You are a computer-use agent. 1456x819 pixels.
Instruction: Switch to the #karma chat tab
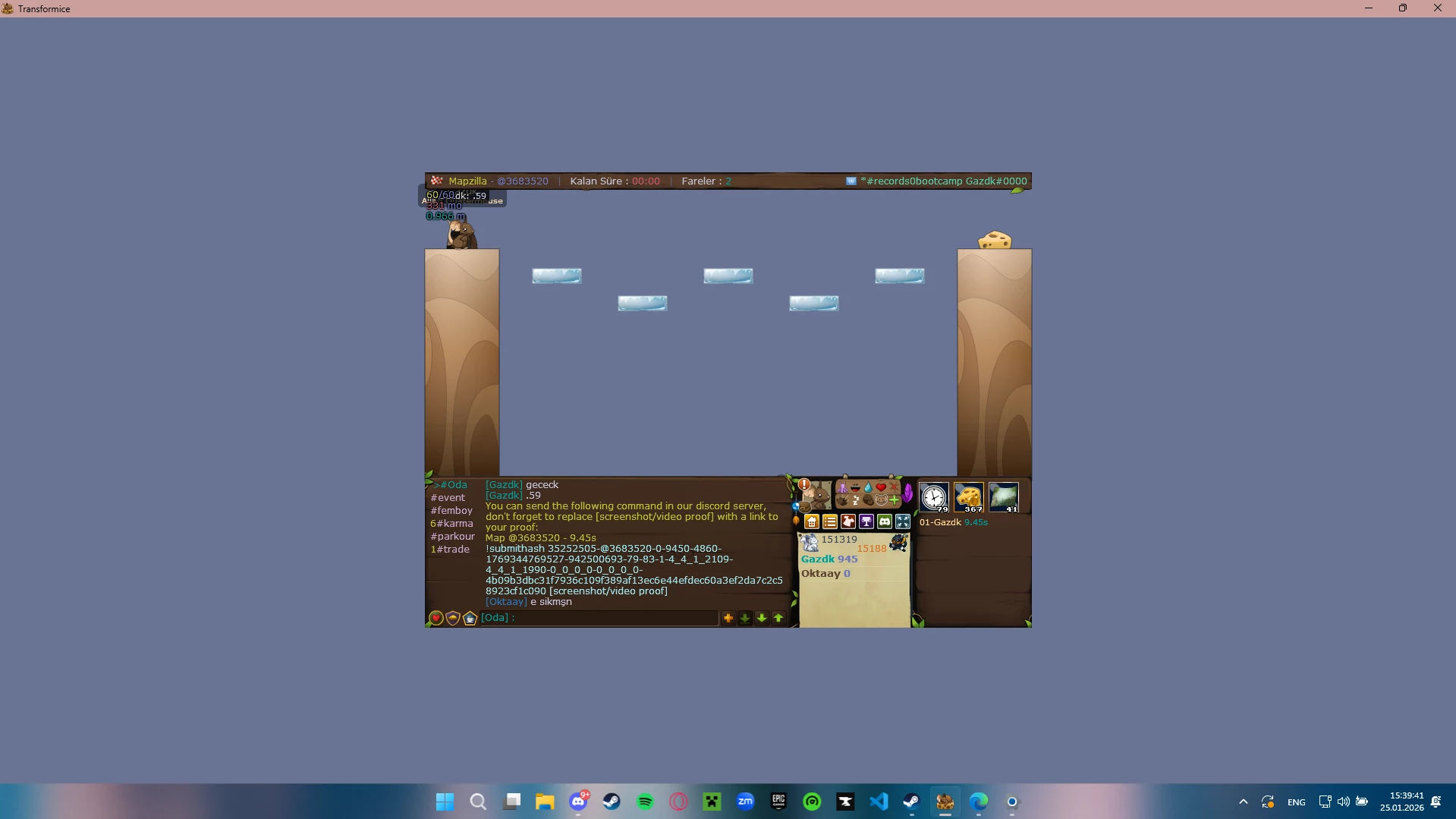[451, 524]
